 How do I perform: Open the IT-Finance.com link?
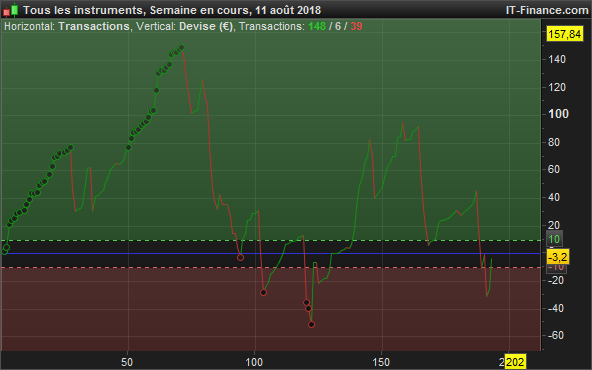click(547, 10)
